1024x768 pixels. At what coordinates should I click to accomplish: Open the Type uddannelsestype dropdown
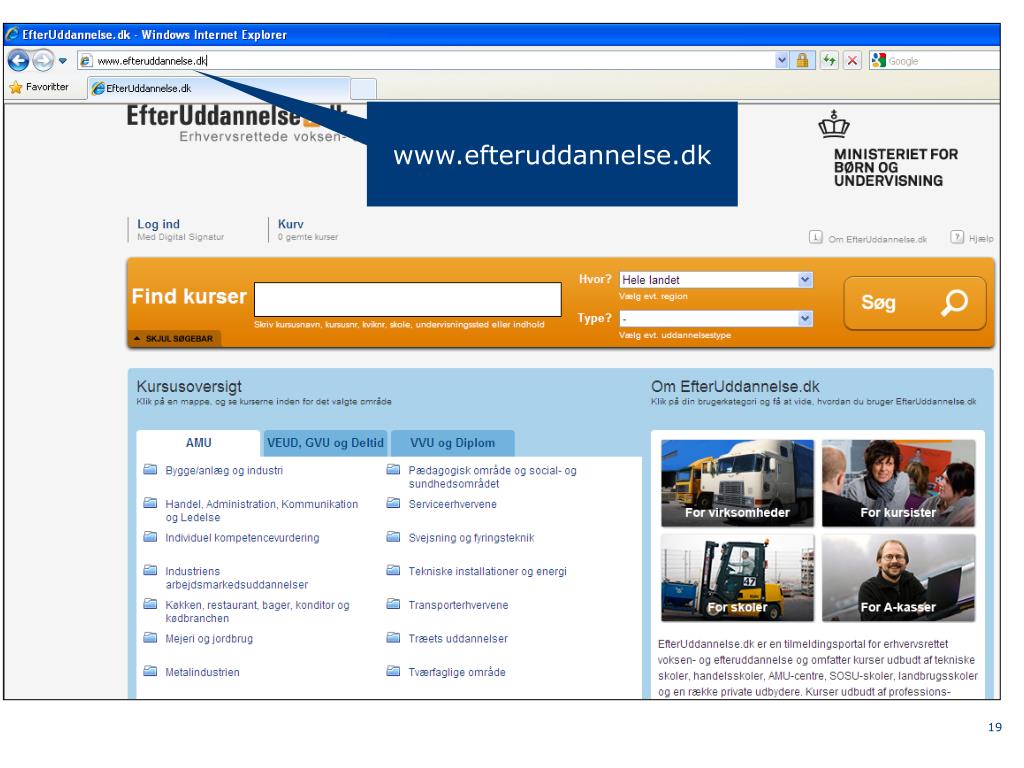(716, 319)
